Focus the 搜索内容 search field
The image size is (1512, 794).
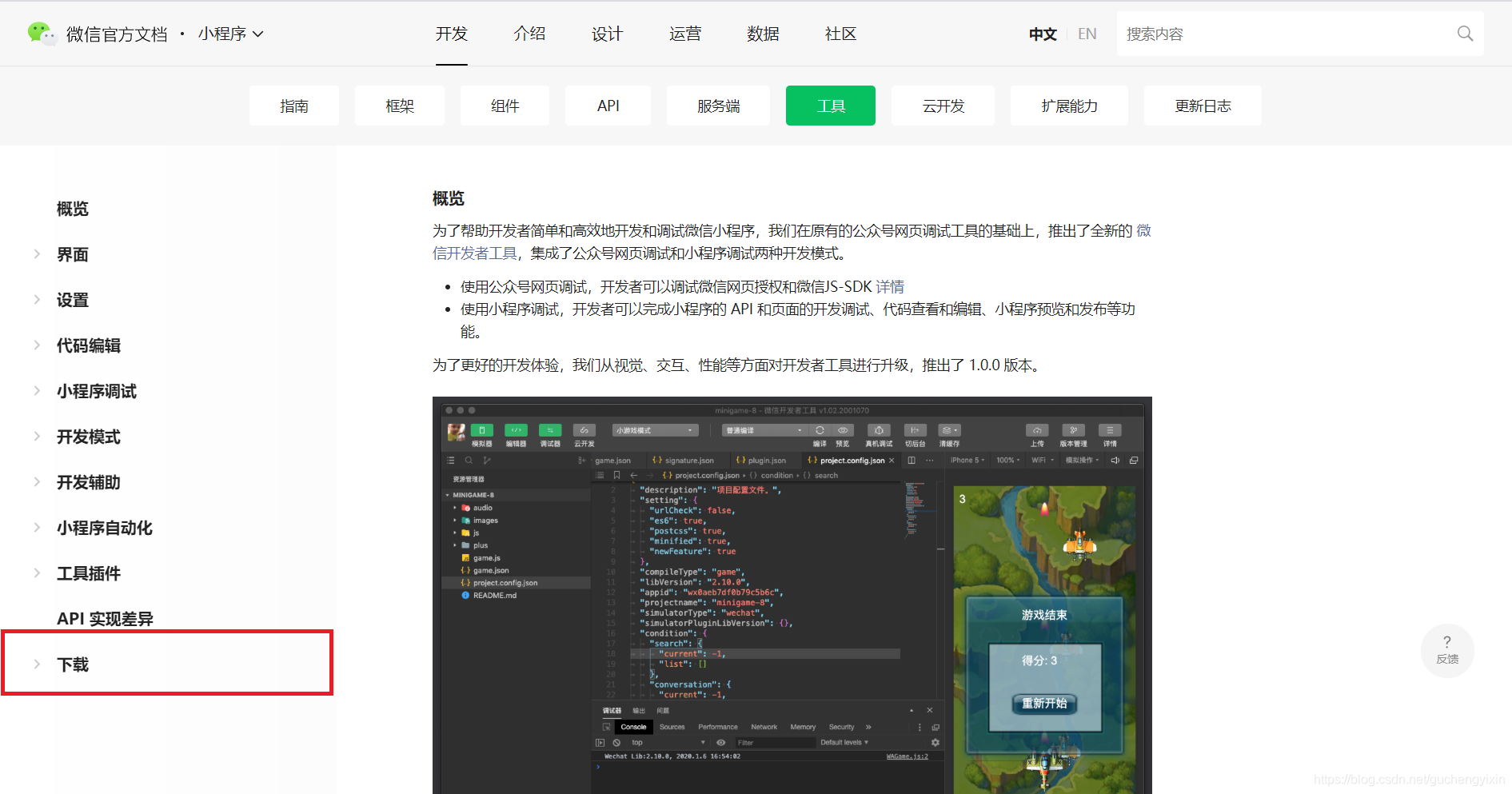click(x=1300, y=34)
